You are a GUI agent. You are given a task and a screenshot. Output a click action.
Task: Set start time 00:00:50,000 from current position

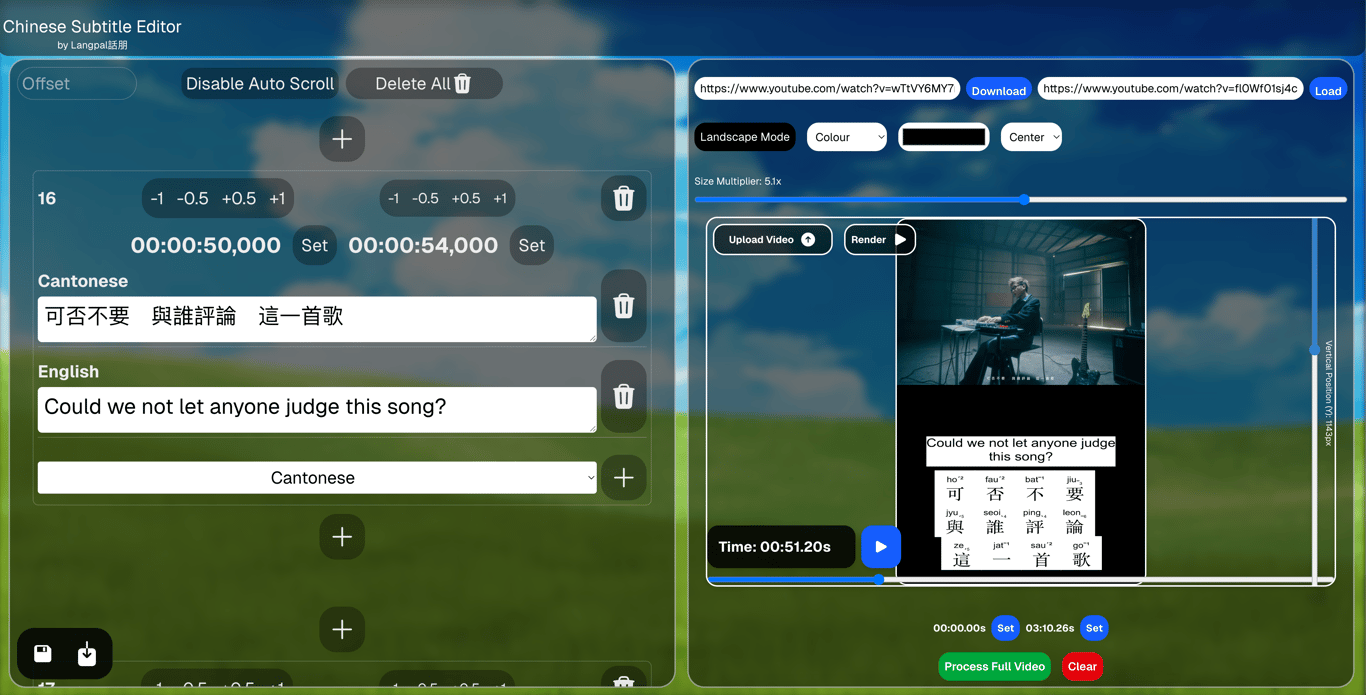pos(314,245)
